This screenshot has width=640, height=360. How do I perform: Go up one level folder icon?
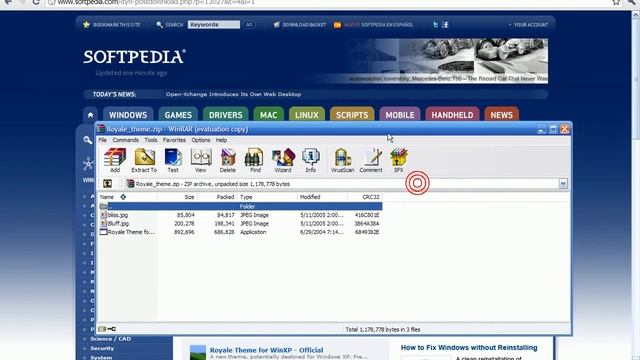107,184
